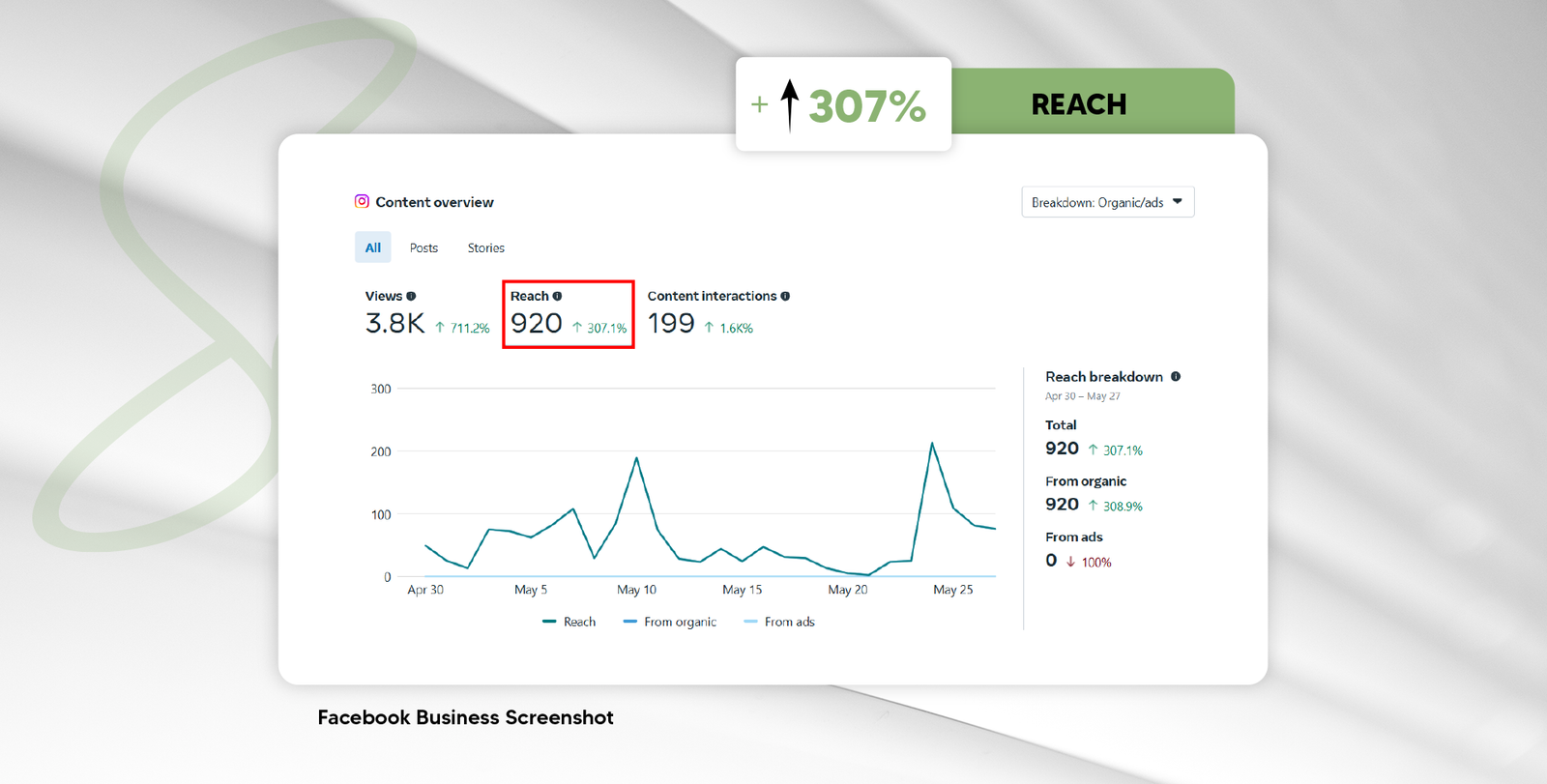Select the Posts tab
The width and height of the screenshot is (1547, 784).
coord(423,247)
